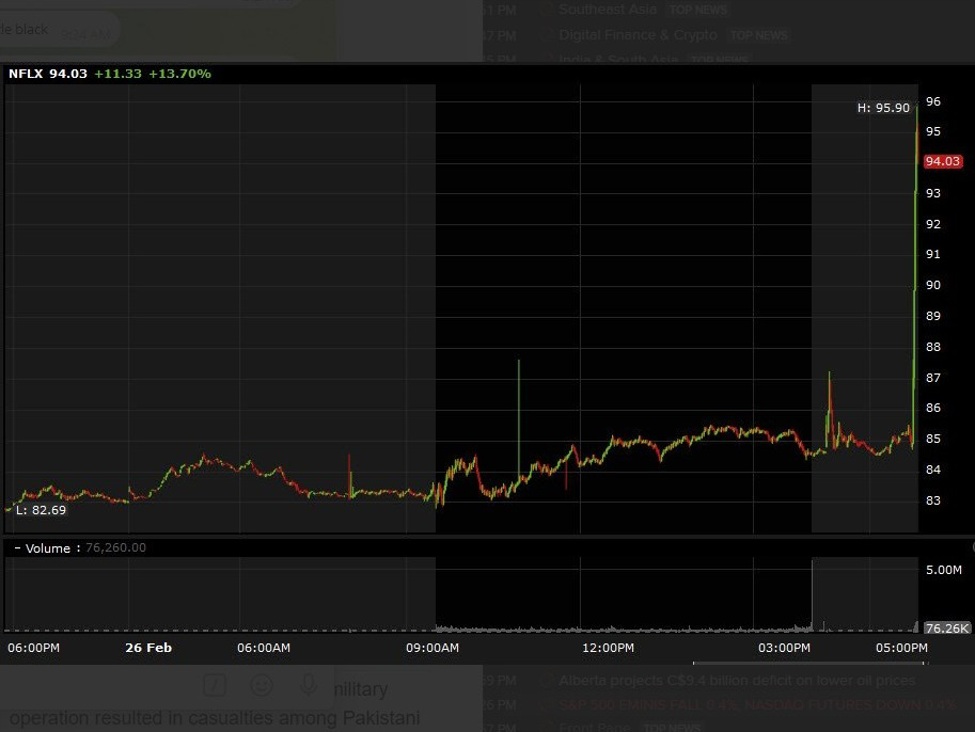Select the H: 95.90 high price label

[x=884, y=108]
